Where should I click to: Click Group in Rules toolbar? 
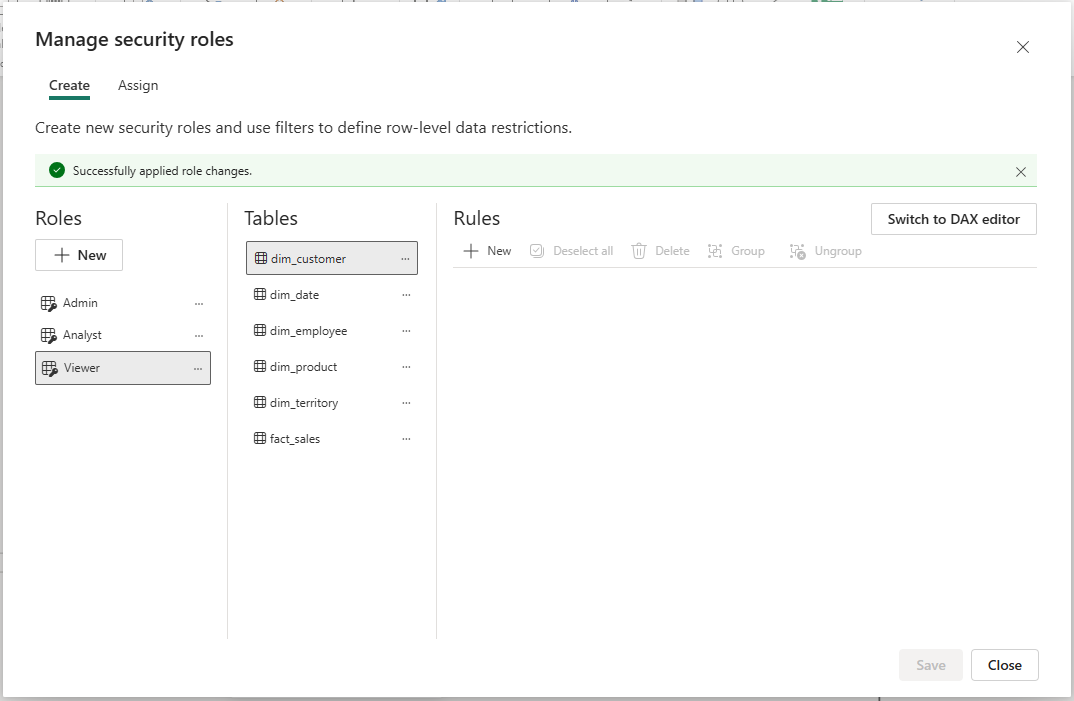[x=736, y=251]
